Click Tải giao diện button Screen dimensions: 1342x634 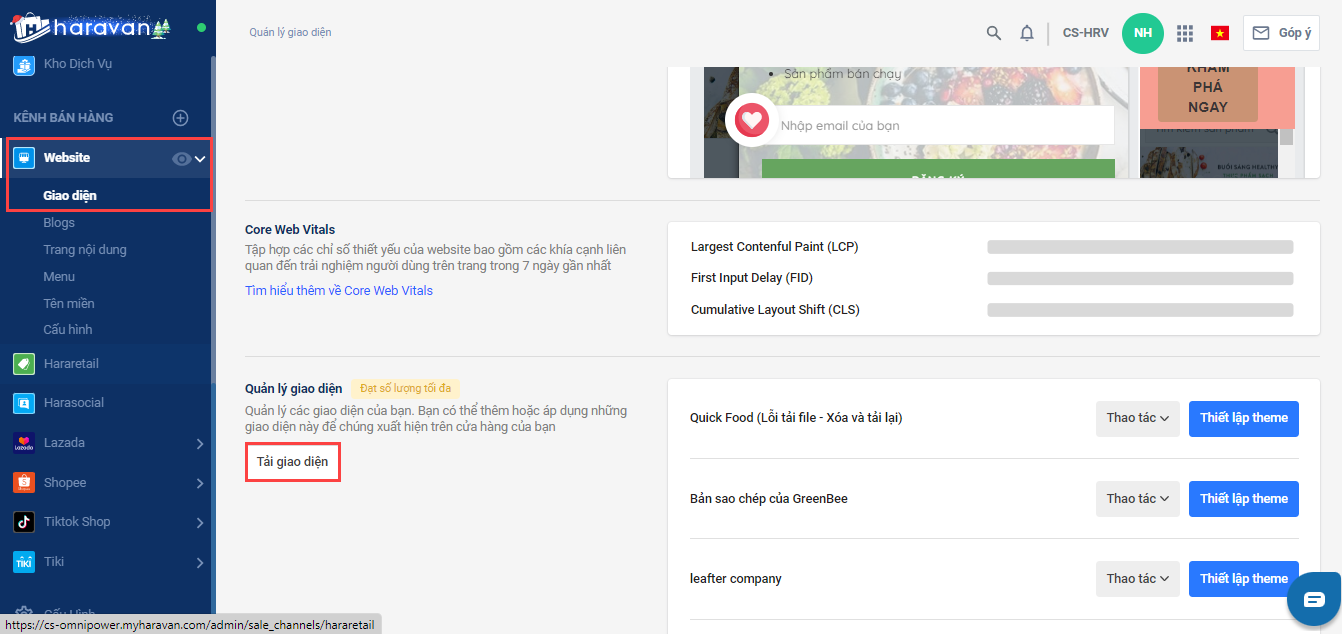293,462
